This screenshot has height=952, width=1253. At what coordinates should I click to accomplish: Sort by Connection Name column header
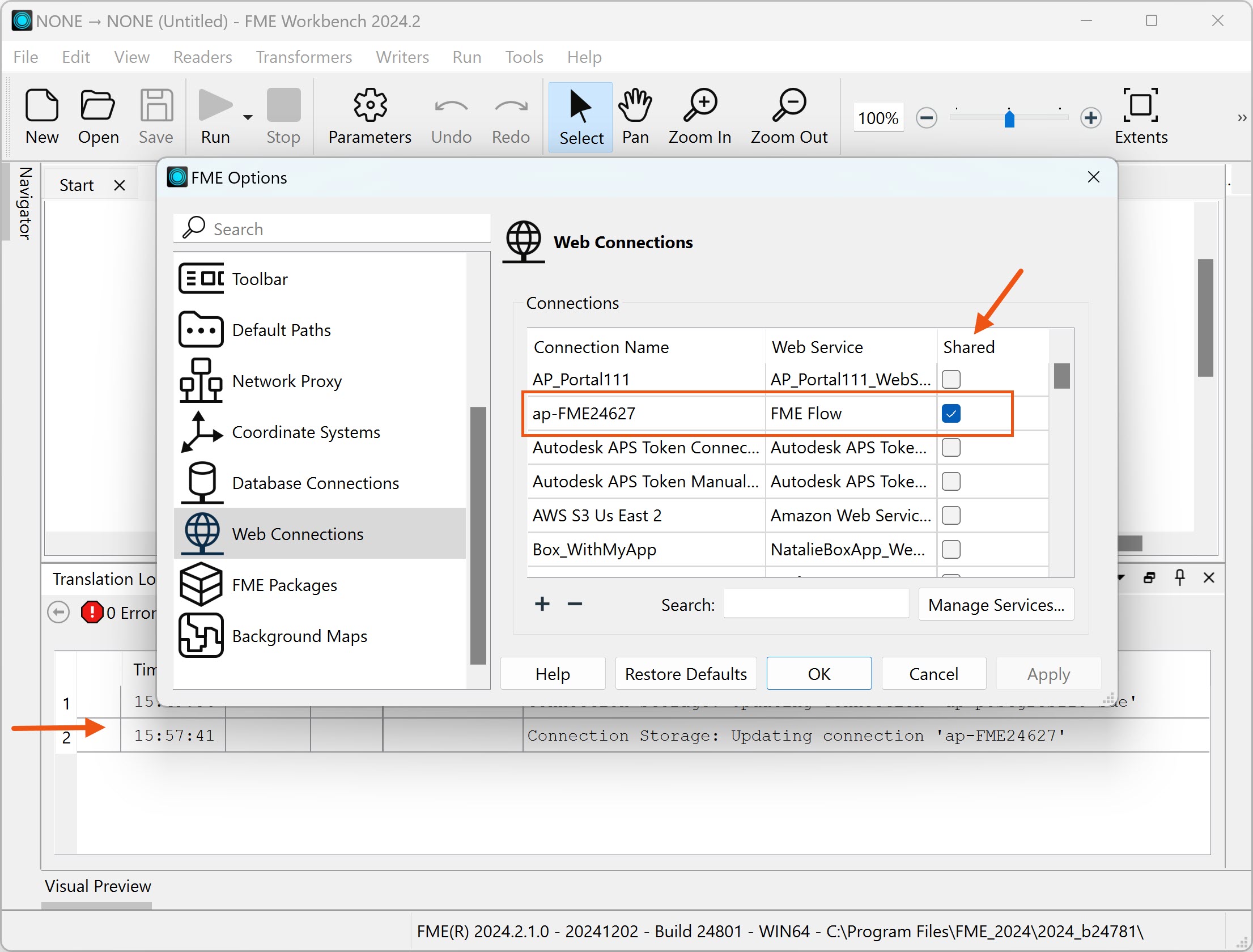(646, 346)
